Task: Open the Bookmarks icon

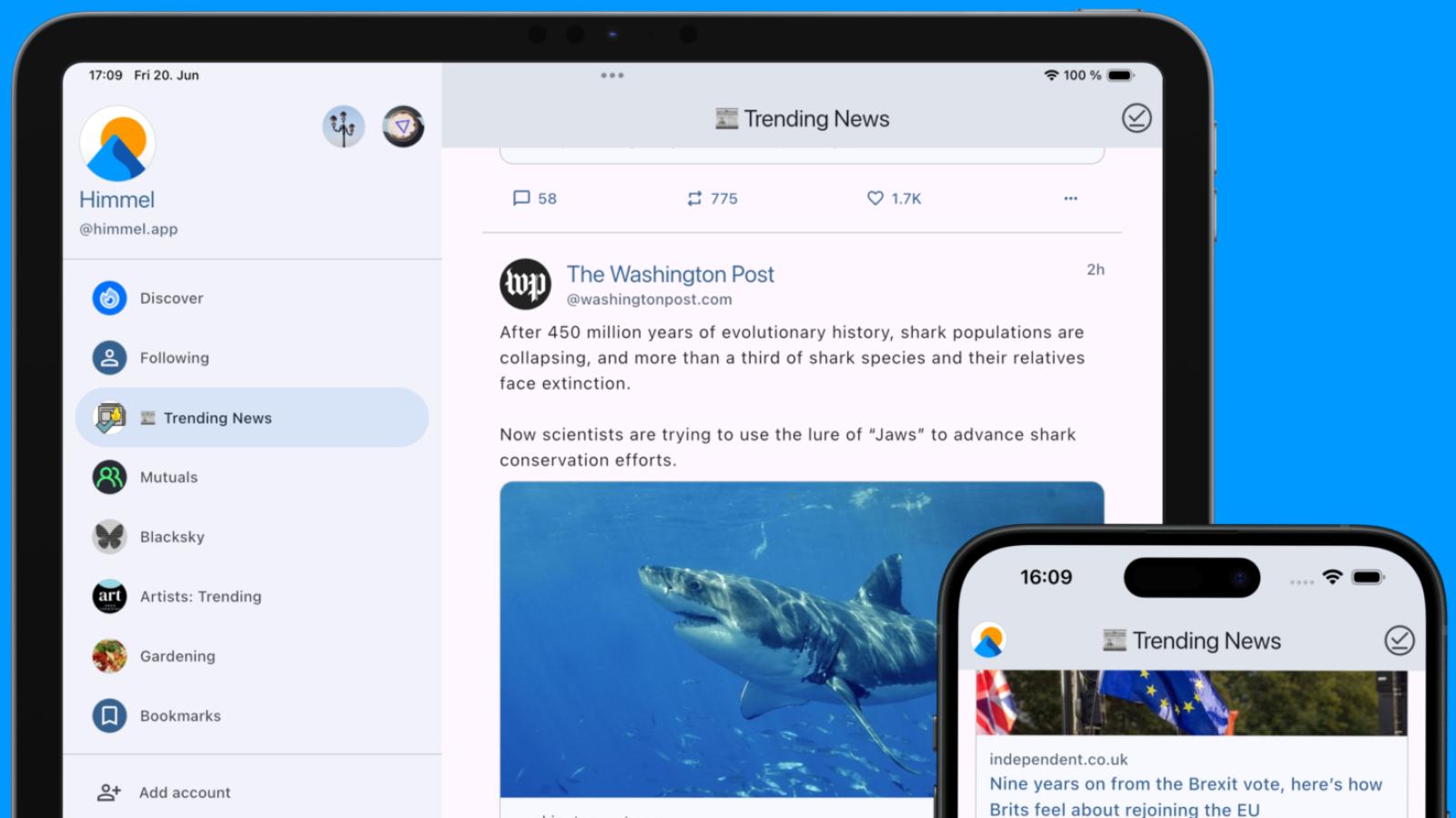Action: tap(109, 716)
